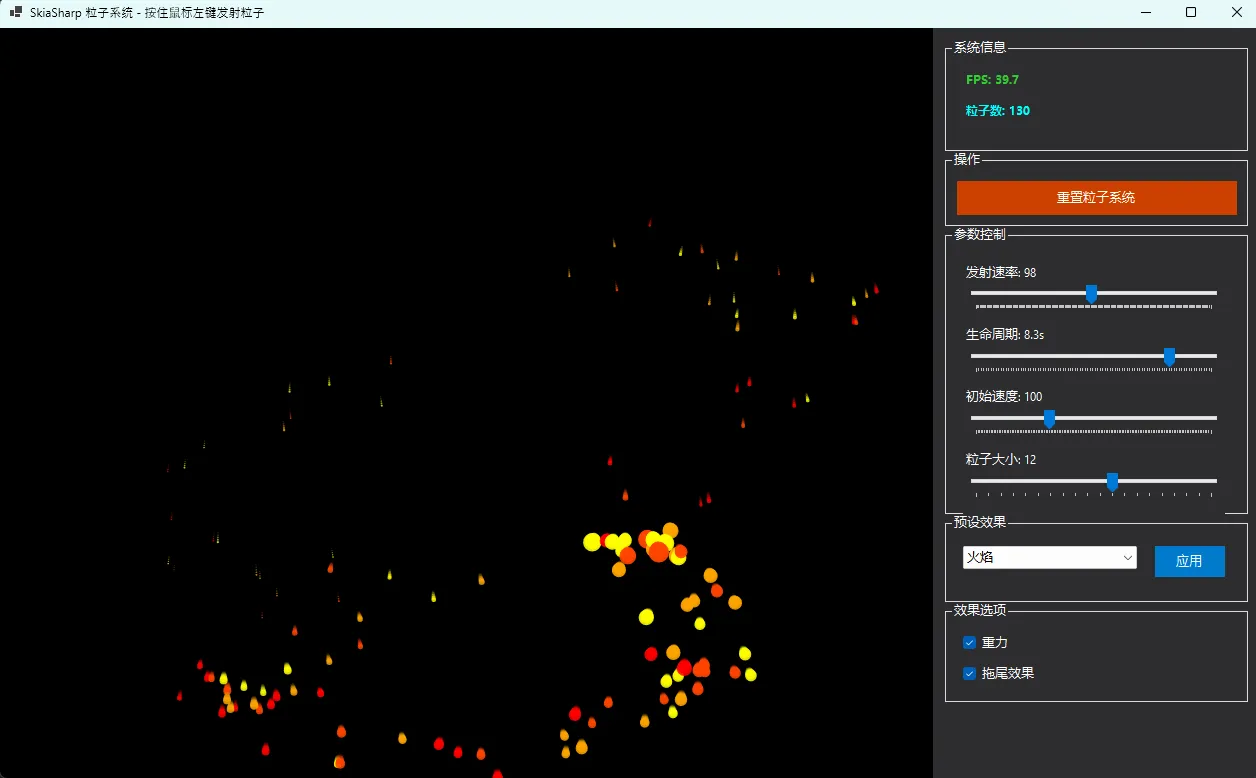The height and width of the screenshot is (778, 1256).
Task: Click the green FPS readout
Action: [x=992, y=80]
